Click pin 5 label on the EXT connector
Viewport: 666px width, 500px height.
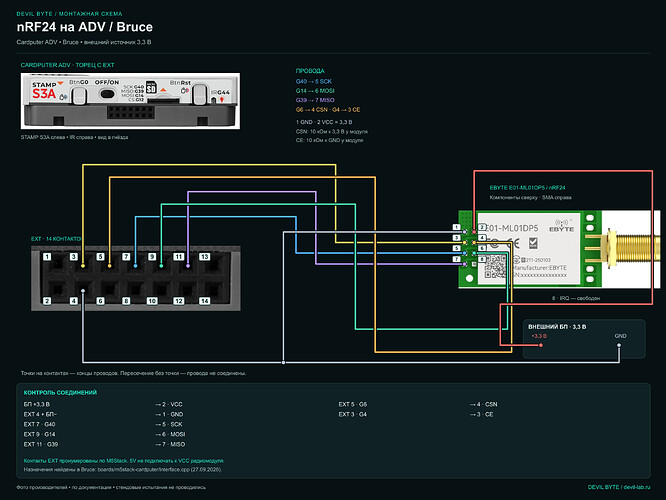(x=100, y=257)
